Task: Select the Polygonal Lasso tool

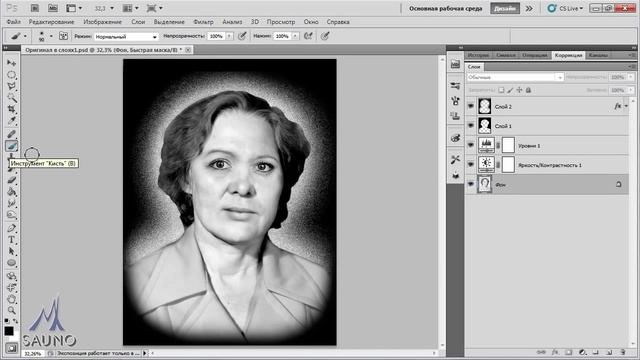Action: [x=11, y=86]
